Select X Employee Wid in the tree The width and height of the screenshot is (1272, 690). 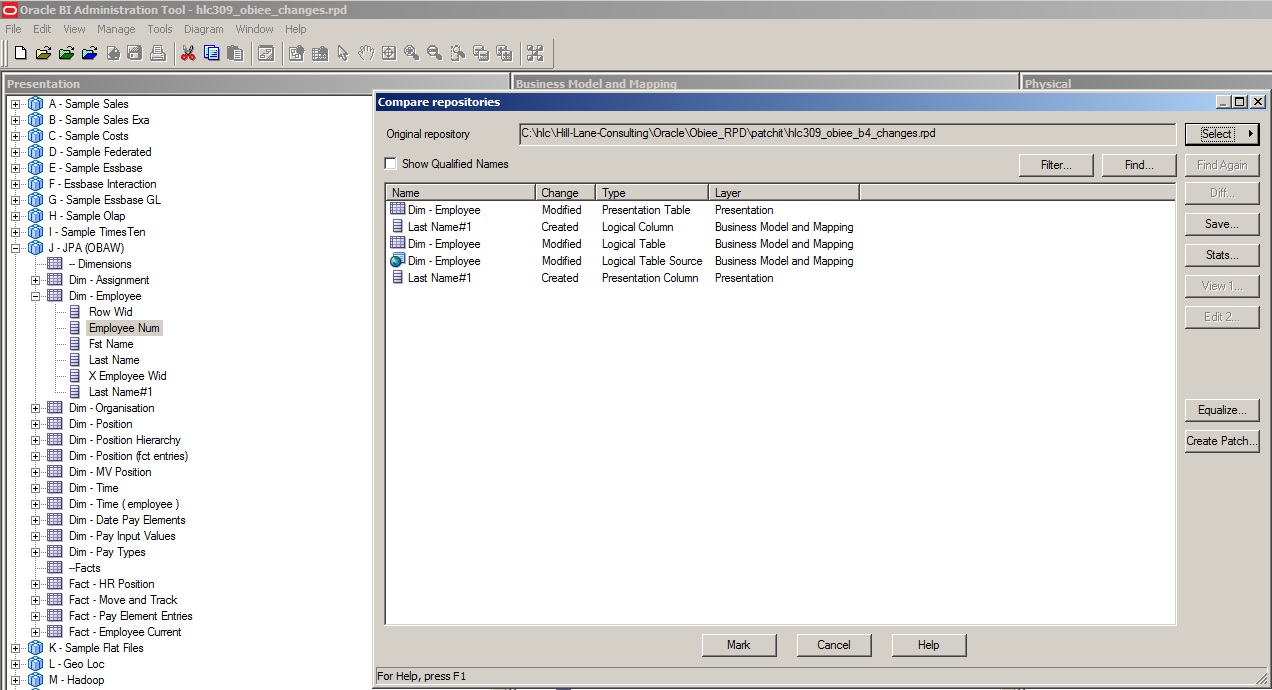click(127, 376)
